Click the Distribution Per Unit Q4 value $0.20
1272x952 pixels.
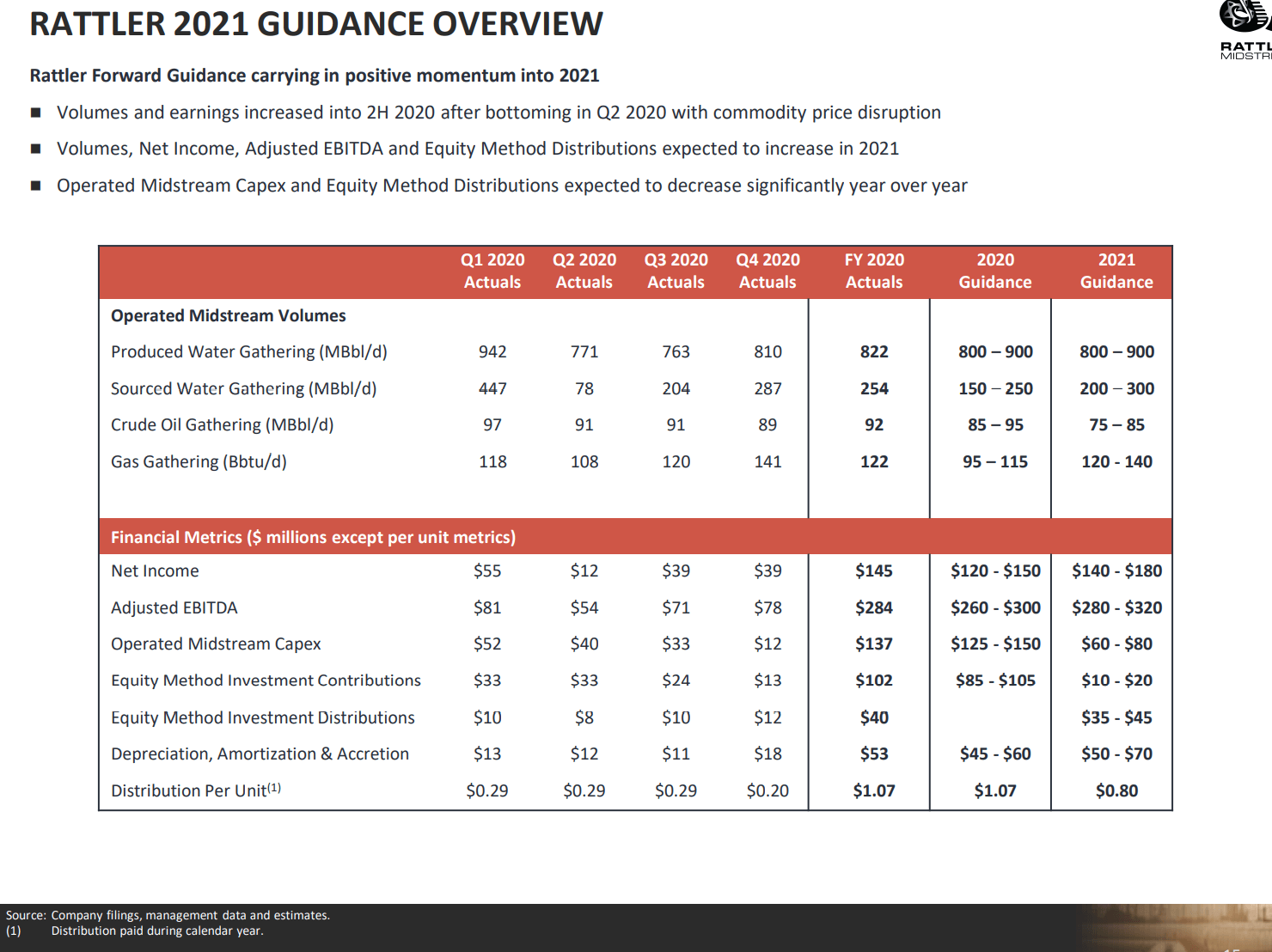(x=768, y=790)
